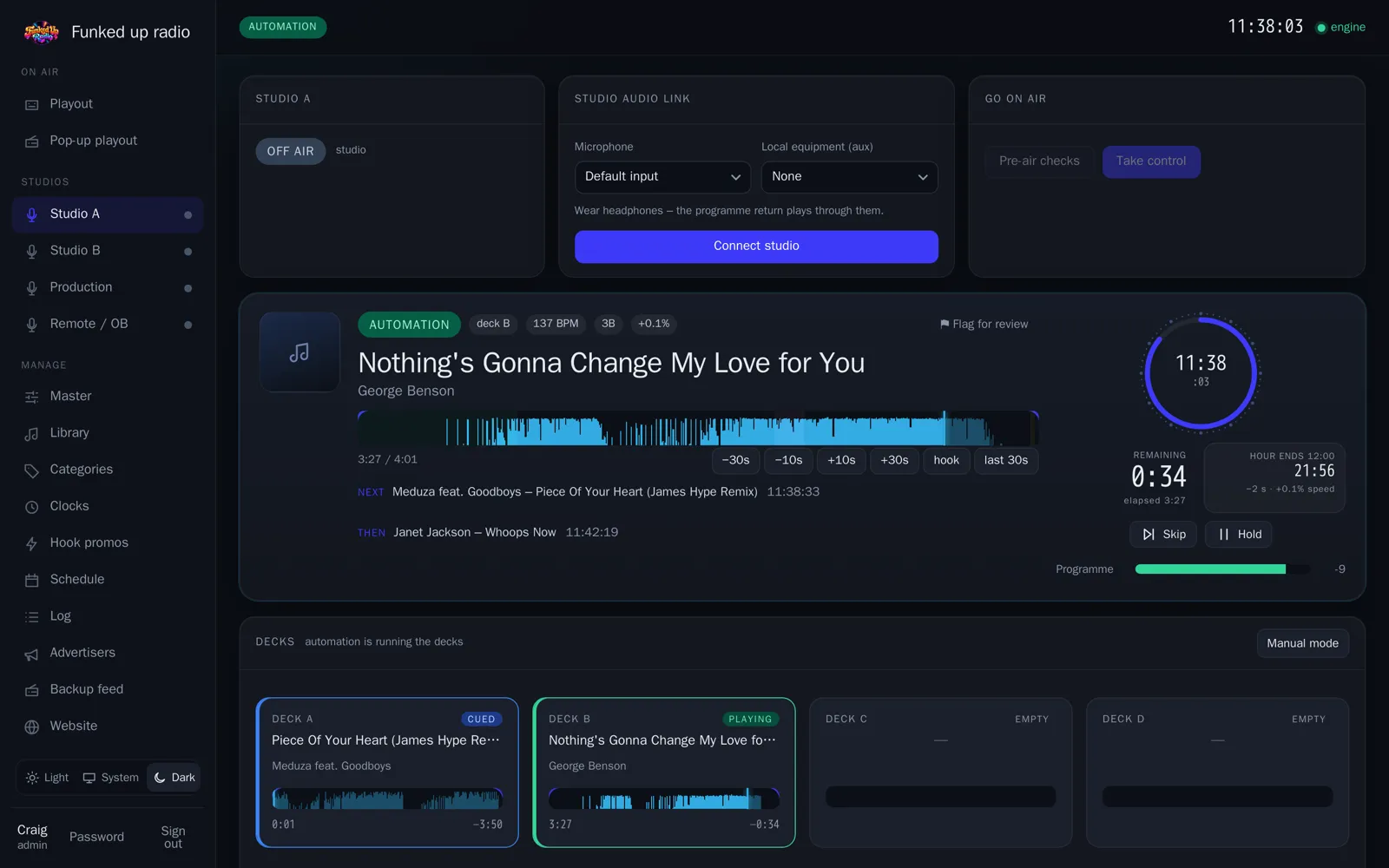Click the Connect studio button
The image size is (1389, 868).
coord(756,247)
